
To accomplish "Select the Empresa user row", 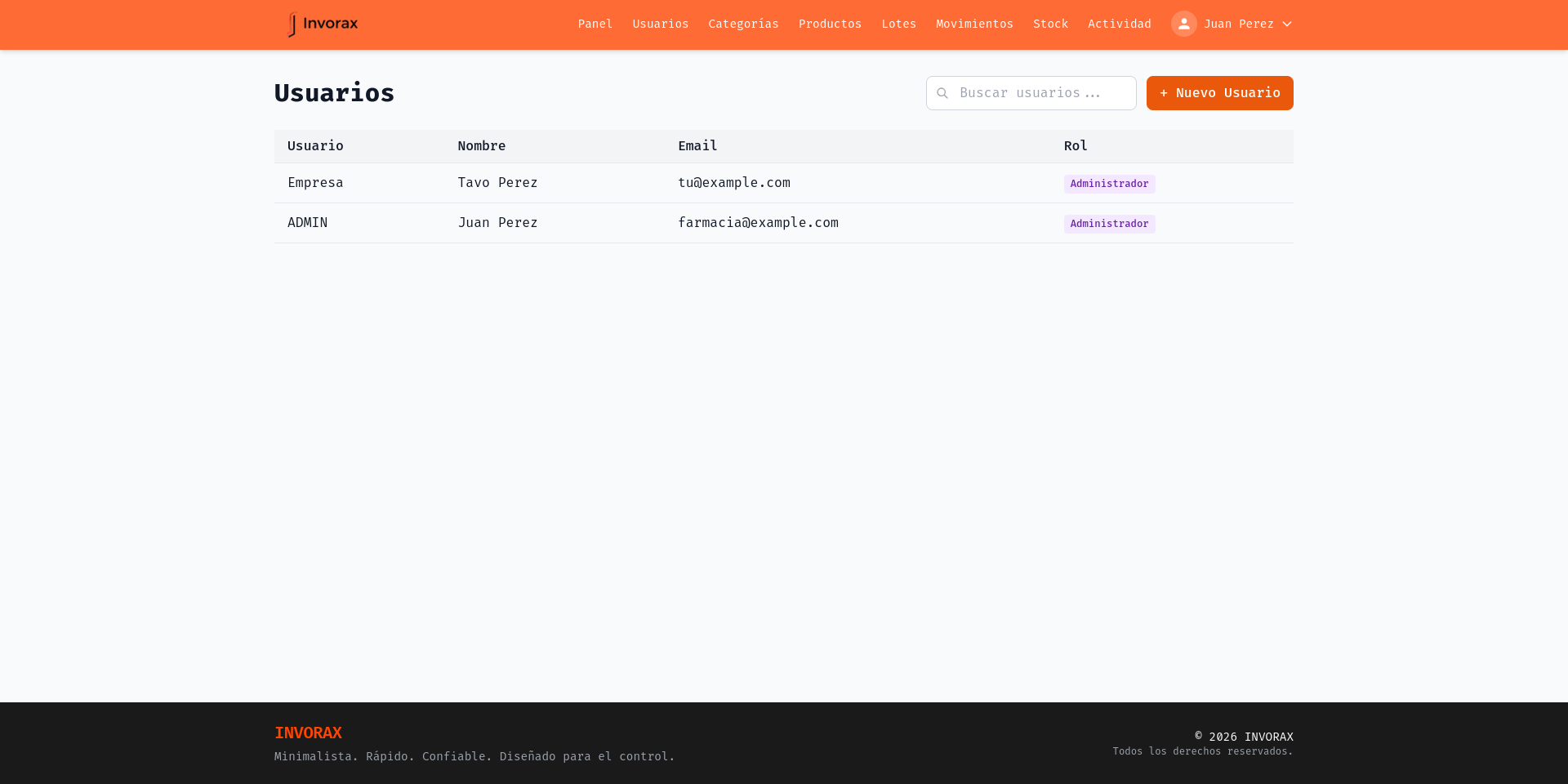I will point(315,183).
